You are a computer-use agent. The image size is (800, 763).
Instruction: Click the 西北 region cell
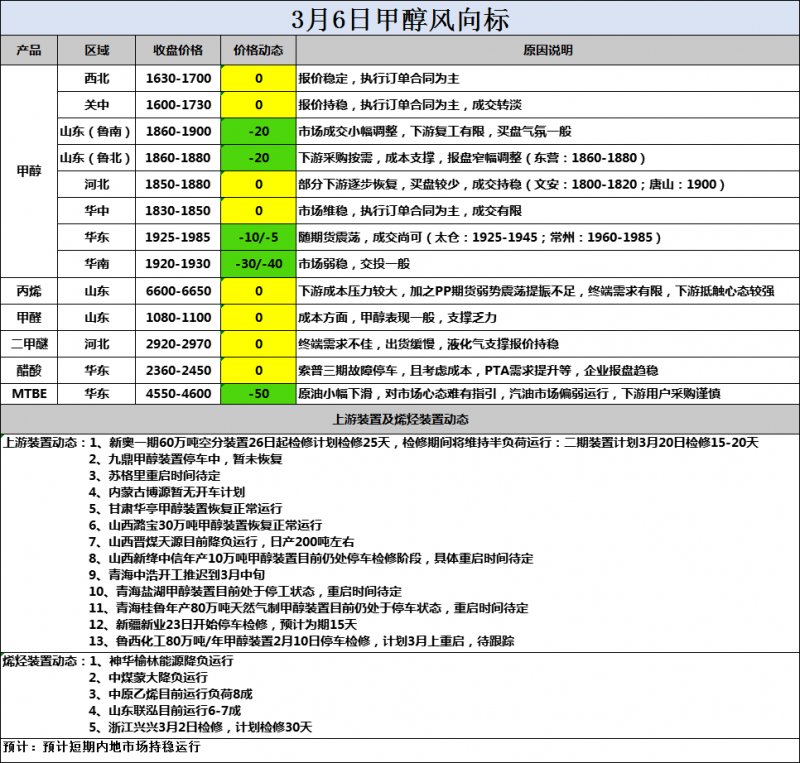[x=96, y=79]
